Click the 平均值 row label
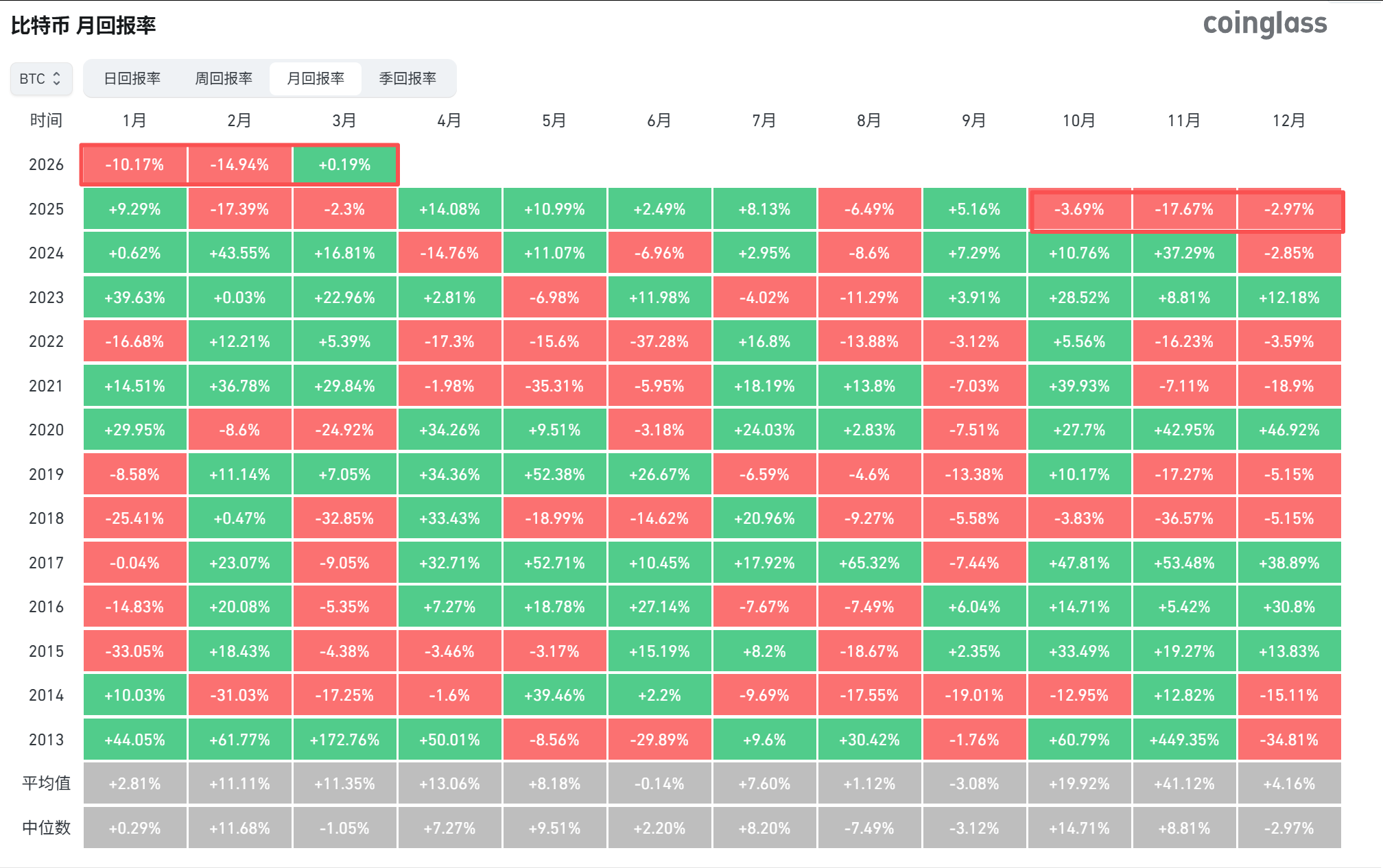The width and height of the screenshot is (1383, 868). (x=46, y=783)
